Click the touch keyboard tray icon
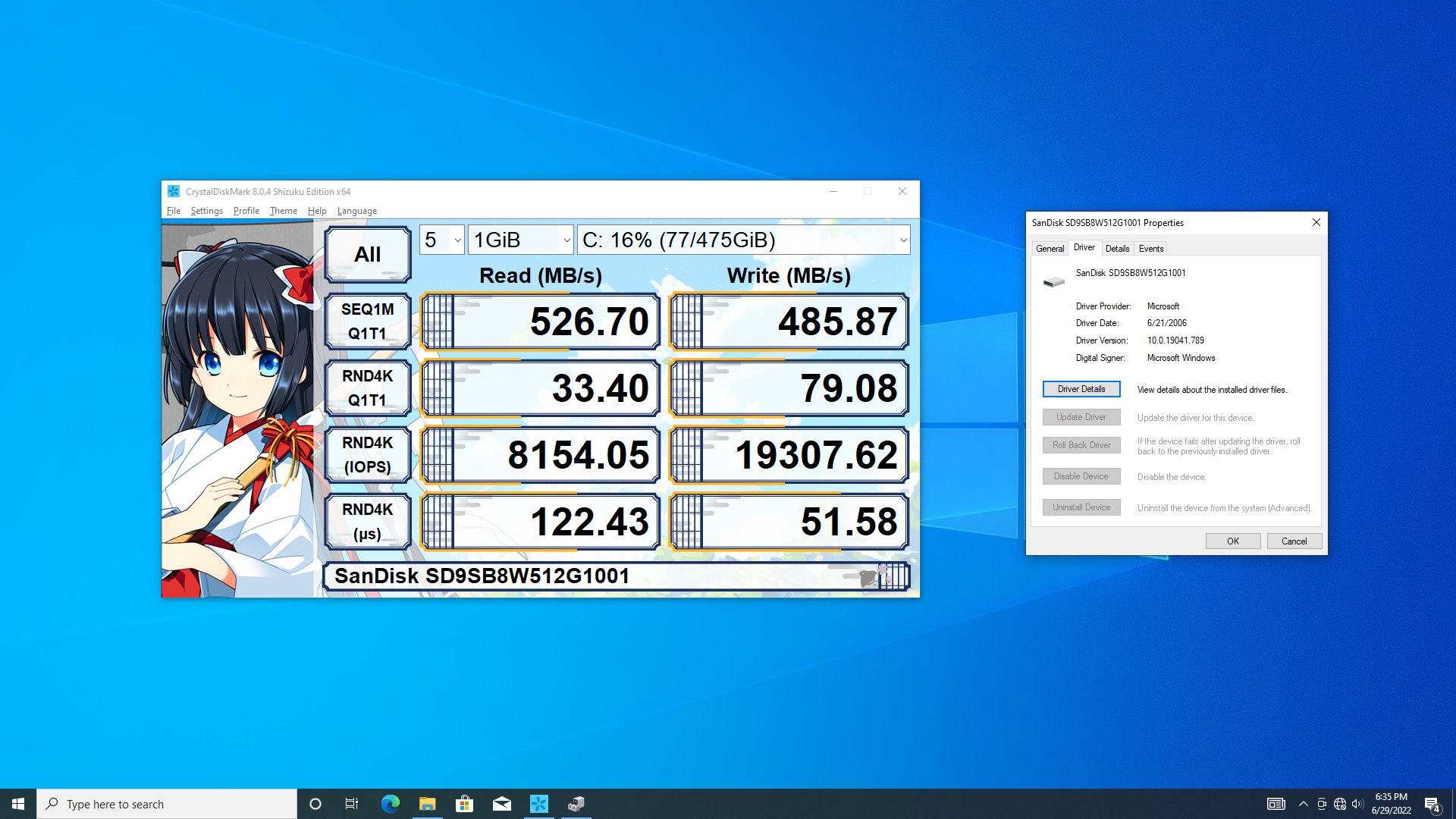This screenshot has height=819, width=1456. click(1276, 804)
